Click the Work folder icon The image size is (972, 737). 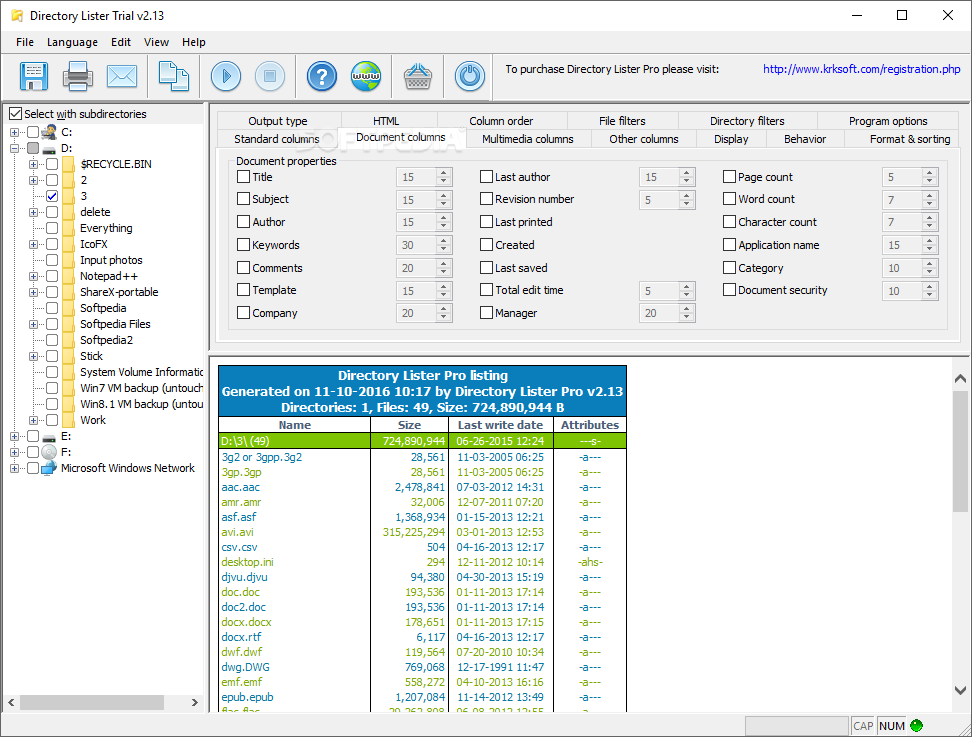pos(69,420)
